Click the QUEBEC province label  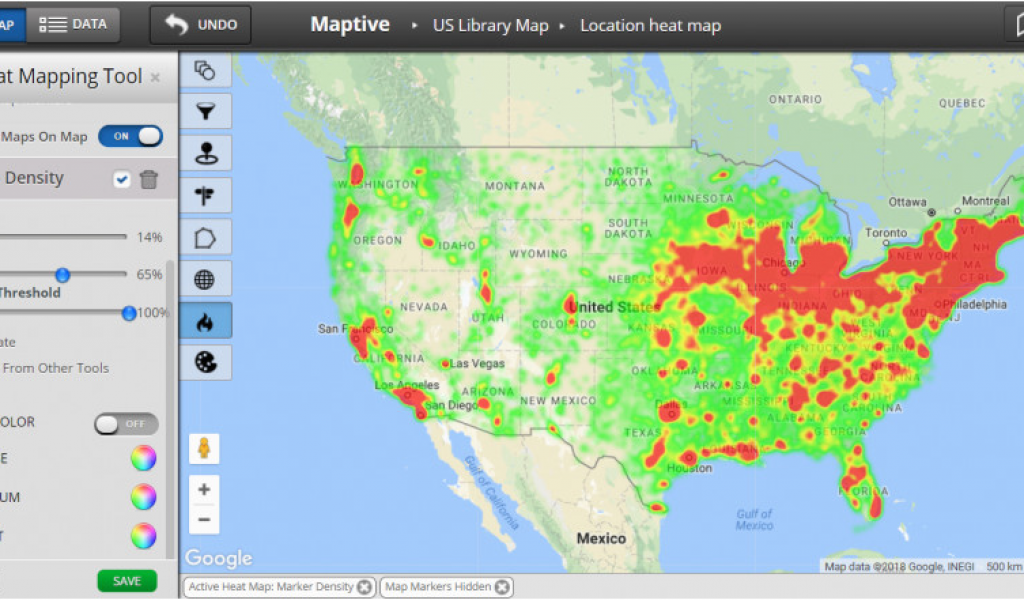(962, 103)
